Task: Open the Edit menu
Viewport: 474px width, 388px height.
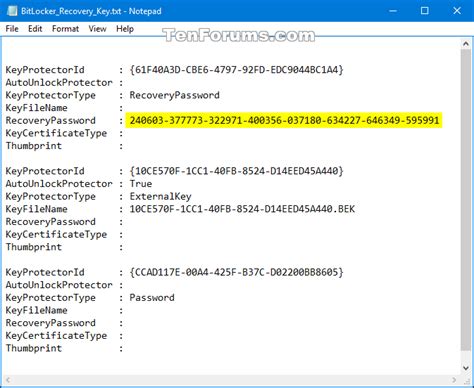Action: tap(35, 29)
